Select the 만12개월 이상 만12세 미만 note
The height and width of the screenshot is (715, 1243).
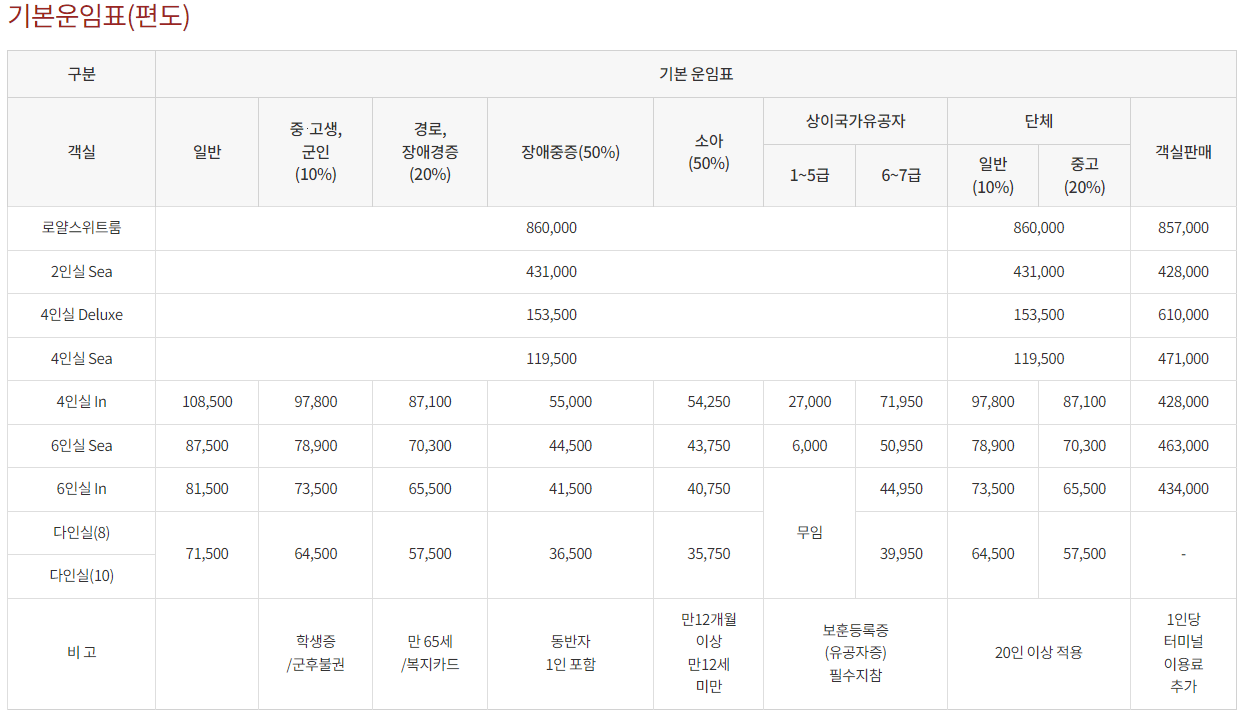[x=708, y=653]
